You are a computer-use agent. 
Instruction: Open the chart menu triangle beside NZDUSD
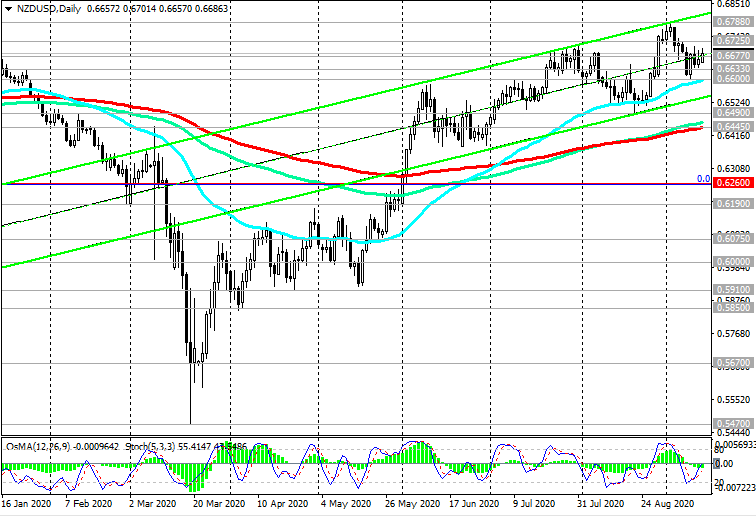tap(8, 9)
